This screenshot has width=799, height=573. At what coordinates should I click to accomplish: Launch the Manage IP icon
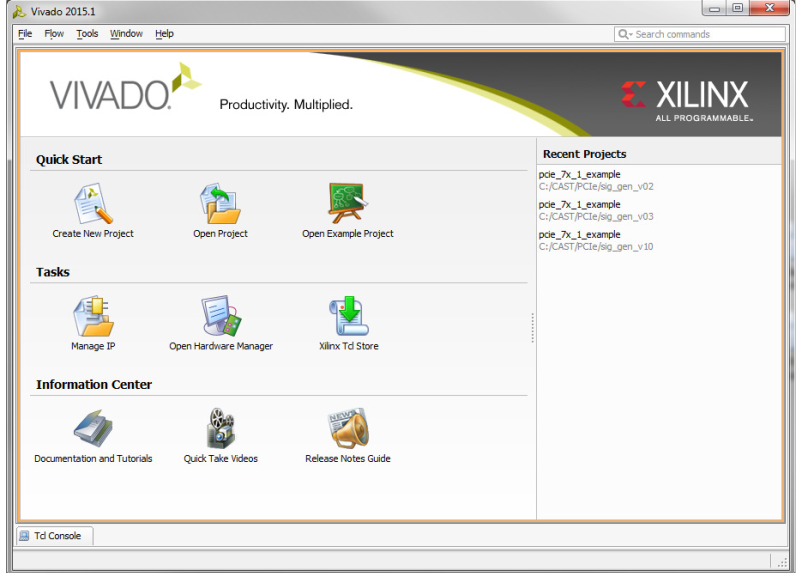[x=93, y=316]
